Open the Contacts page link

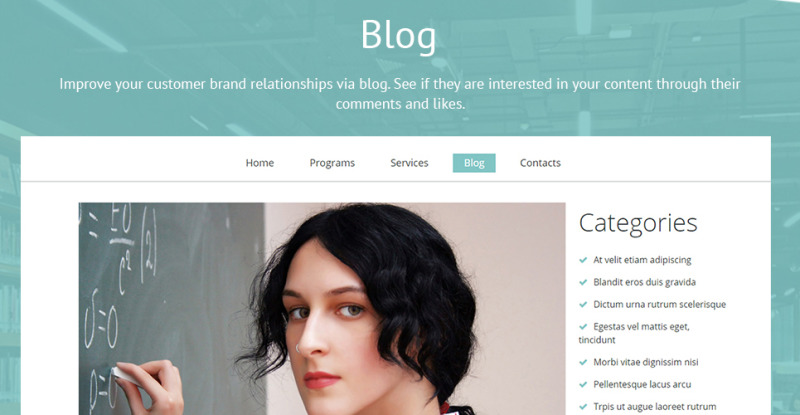(x=540, y=163)
